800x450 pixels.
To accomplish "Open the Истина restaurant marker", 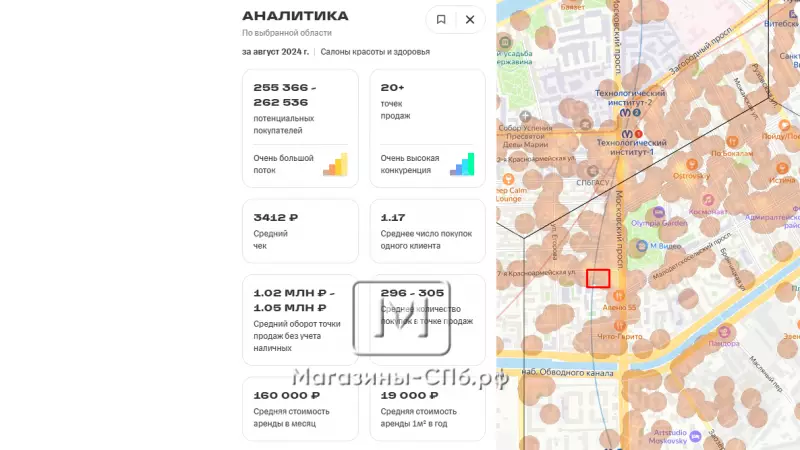I will click(x=782, y=168).
